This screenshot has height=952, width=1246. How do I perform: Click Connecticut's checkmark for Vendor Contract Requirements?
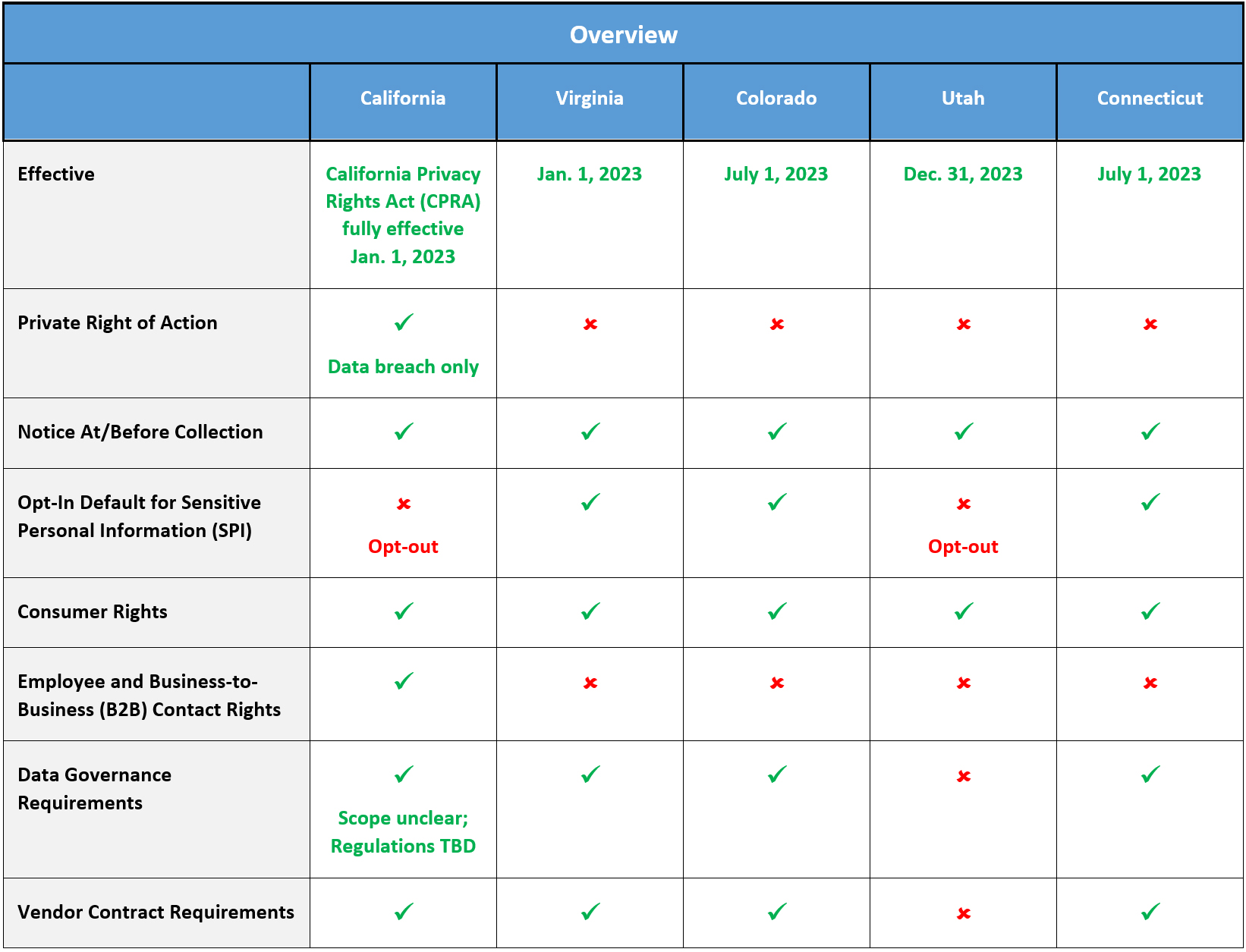point(1150,912)
